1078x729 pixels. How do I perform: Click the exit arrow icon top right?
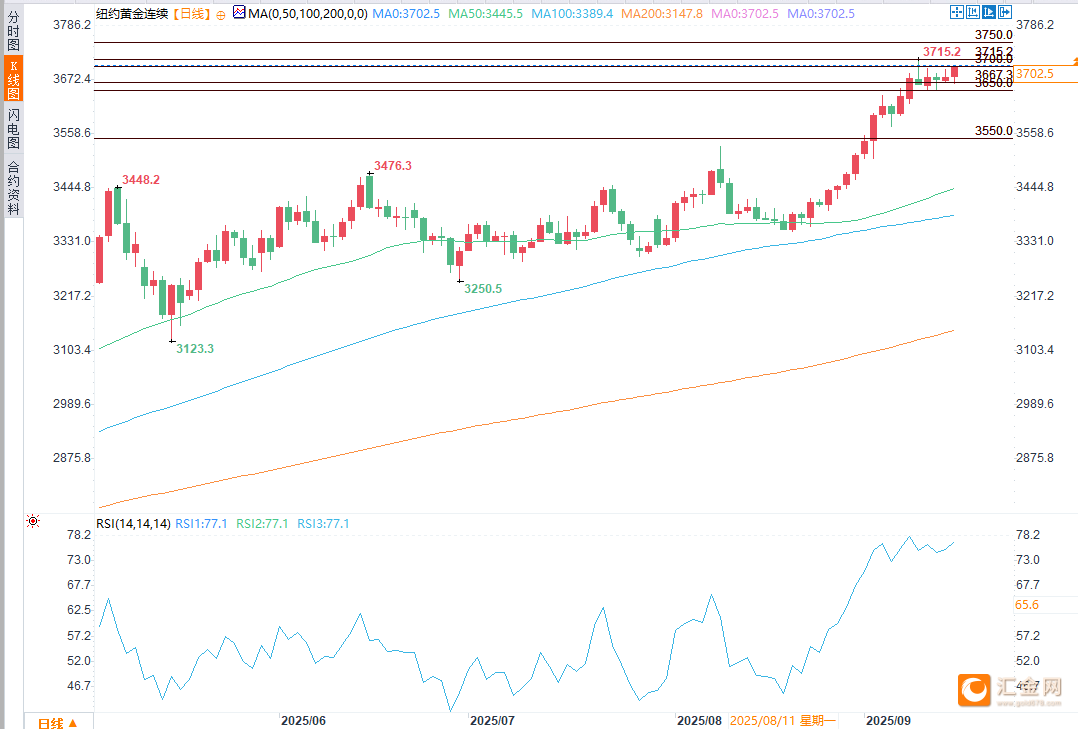pos(1004,12)
